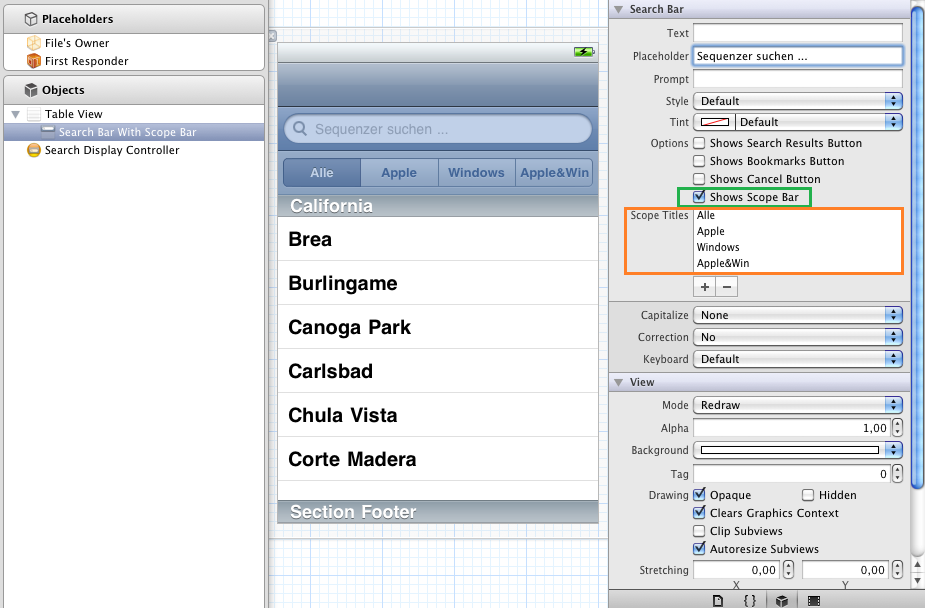This screenshot has height=608, width=925.
Task: Enable Shows Search Results Button checkbox
Action: [700, 143]
